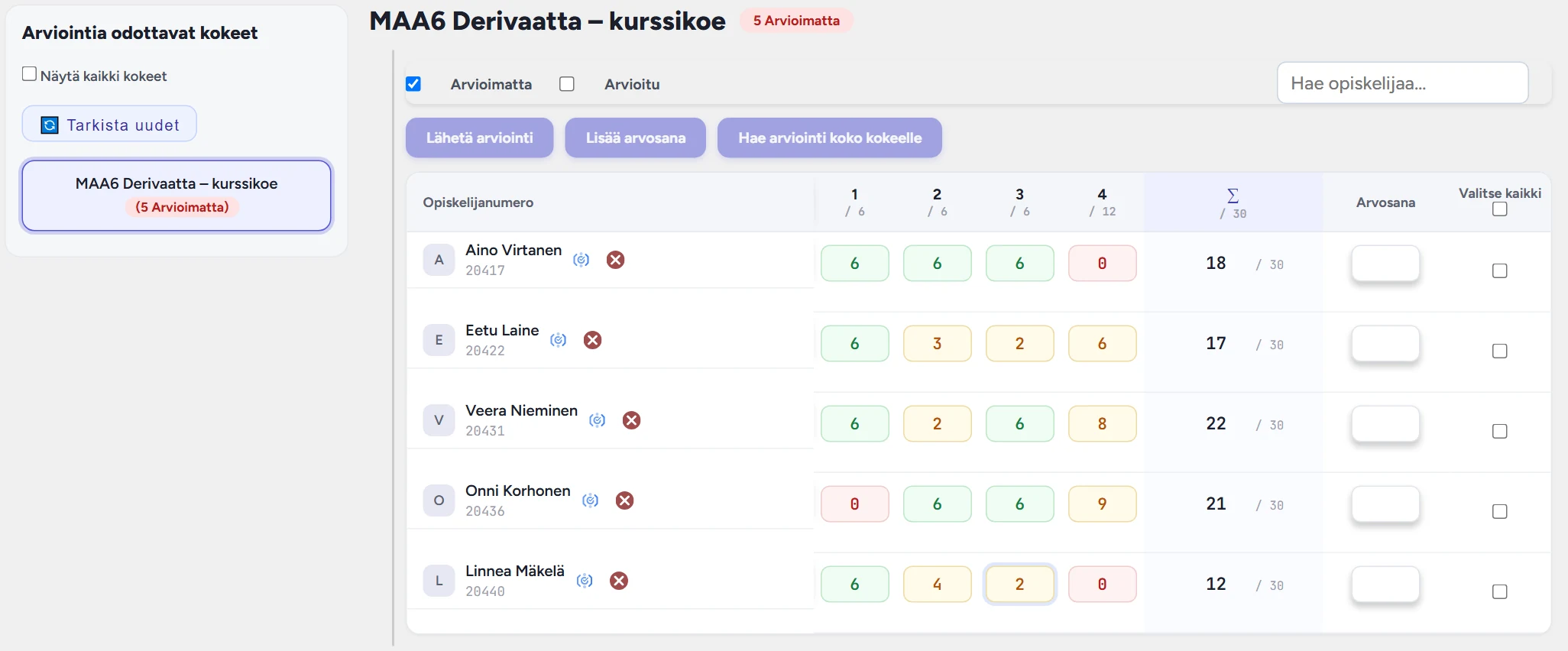The image size is (1568, 651).
Task: Click the O avatar of Onni Korhonen
Action: pos(439,500)
